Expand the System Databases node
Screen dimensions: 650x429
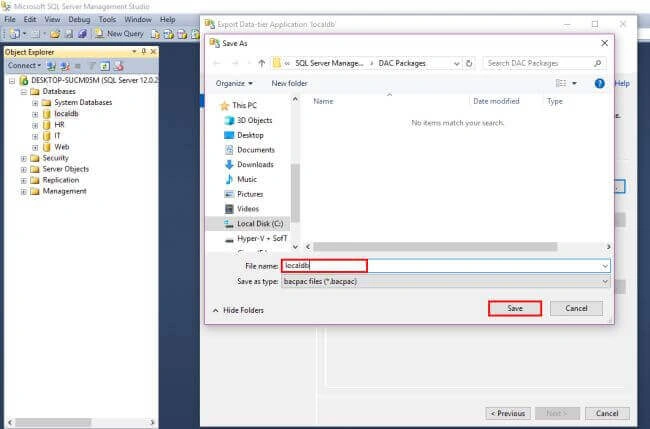point(35,103)
